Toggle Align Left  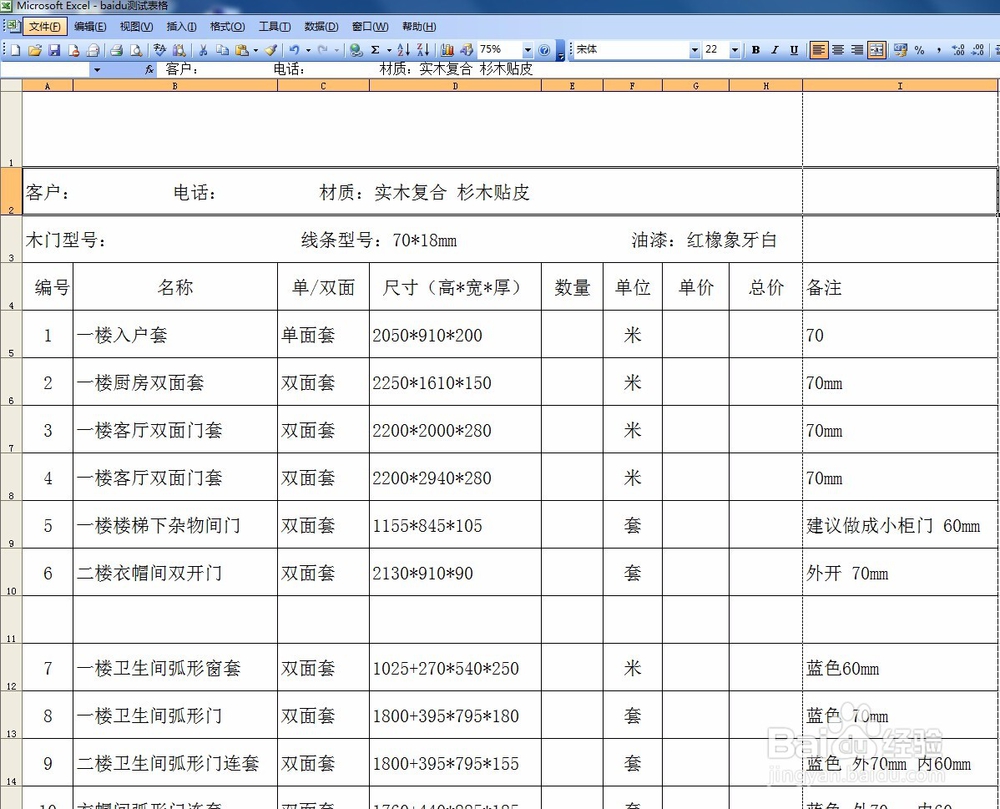tap(819, 50)
